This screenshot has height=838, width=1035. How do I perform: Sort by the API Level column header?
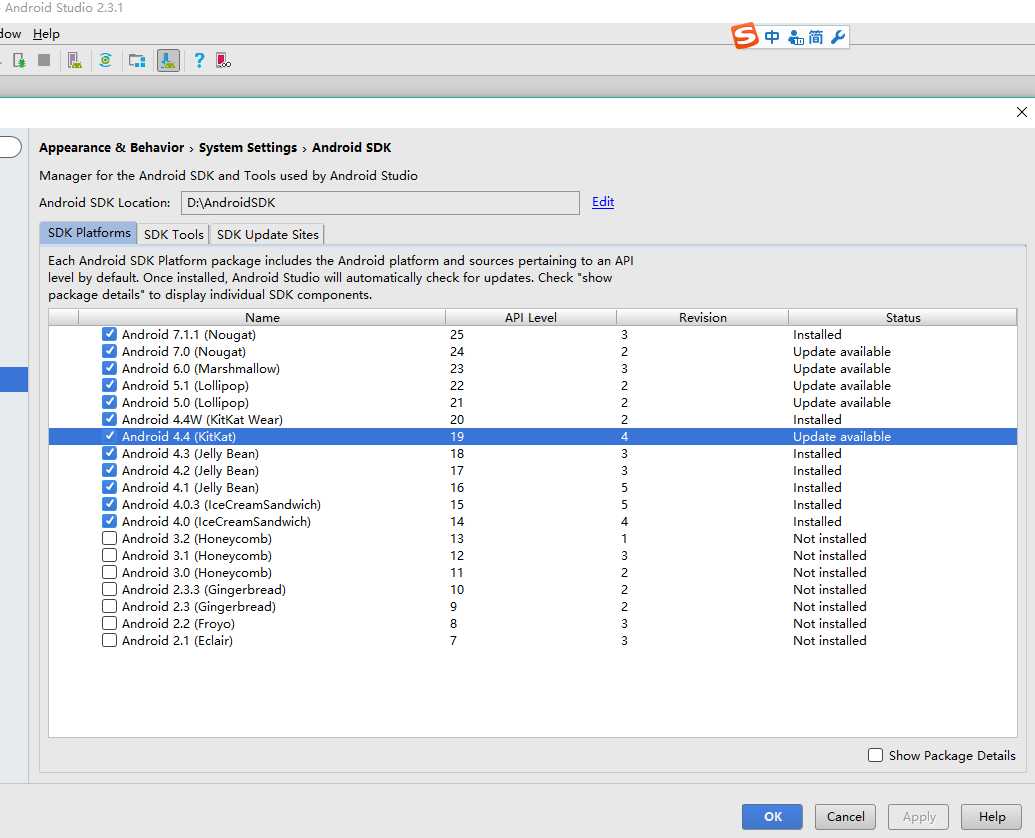pos(531,317)
